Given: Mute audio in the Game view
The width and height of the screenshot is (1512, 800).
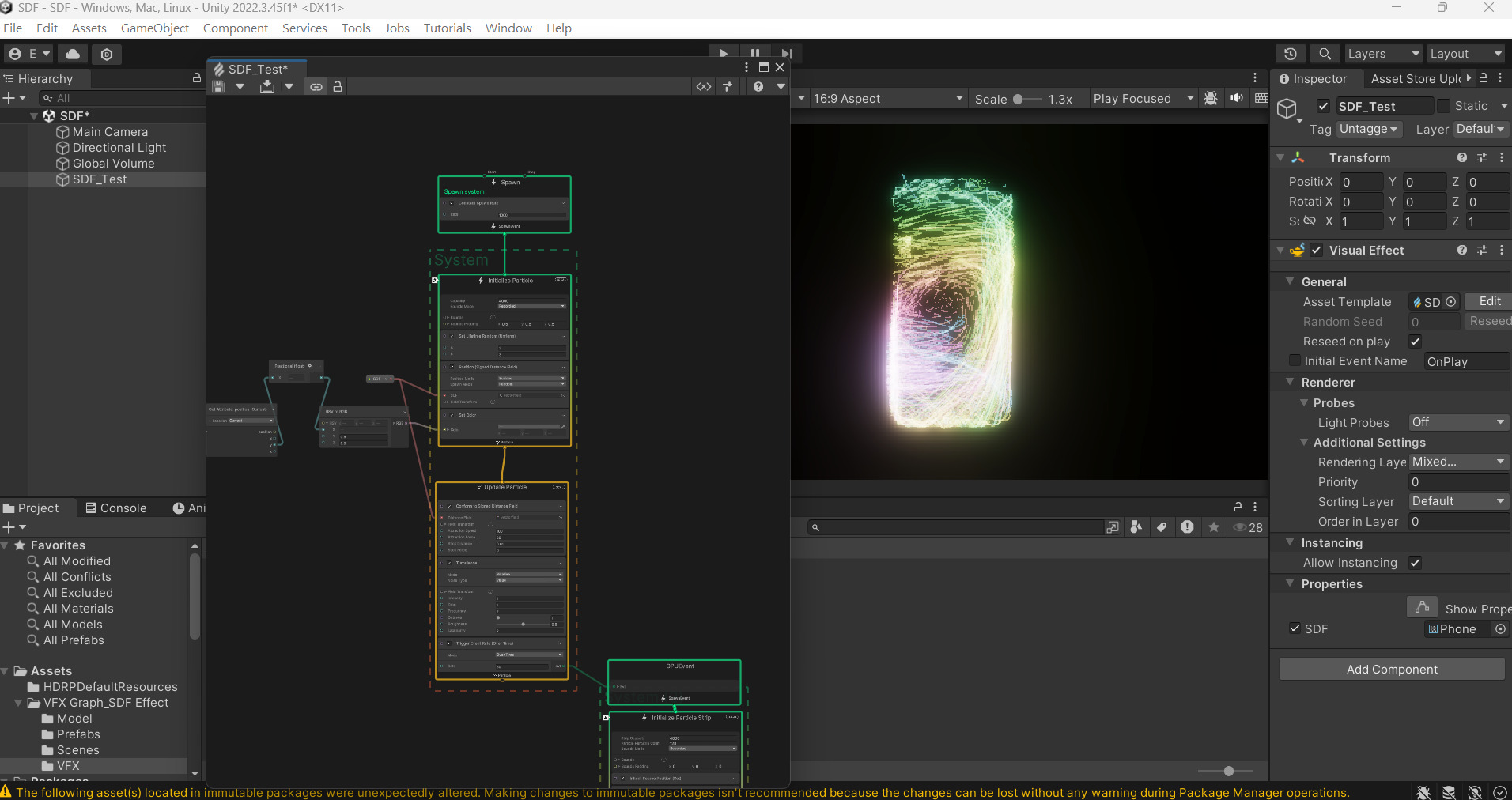Looking at the screenshot, I should click(1237, 98).
